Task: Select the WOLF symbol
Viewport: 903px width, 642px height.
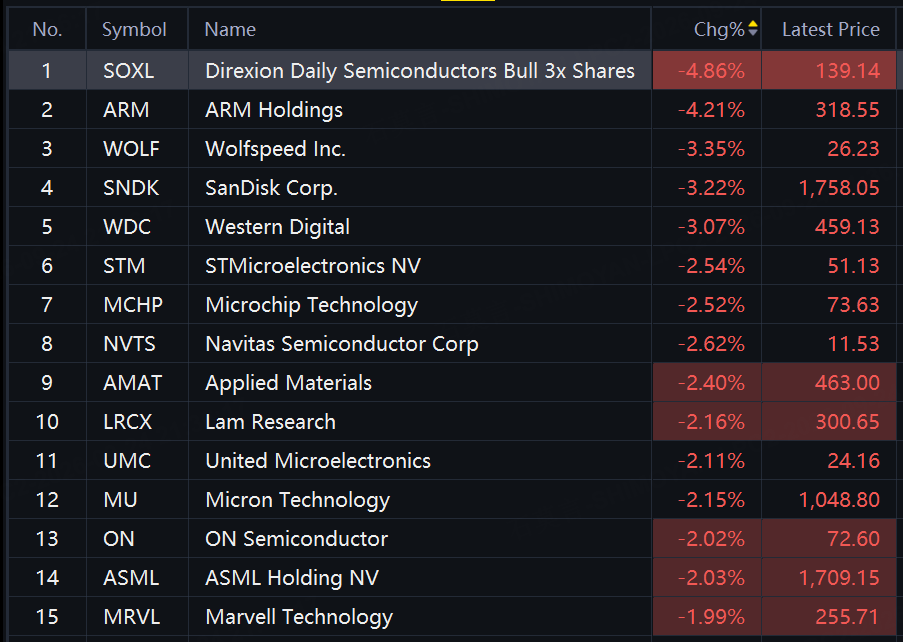Action: [x=131, y=149]
